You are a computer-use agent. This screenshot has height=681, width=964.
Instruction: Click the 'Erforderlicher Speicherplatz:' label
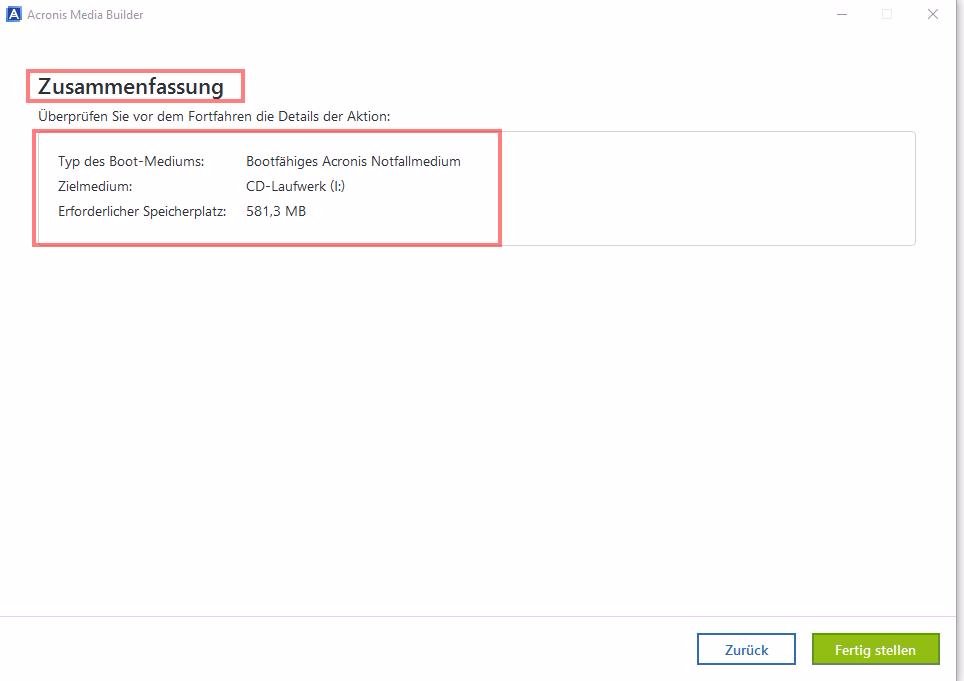click(142, 211)
